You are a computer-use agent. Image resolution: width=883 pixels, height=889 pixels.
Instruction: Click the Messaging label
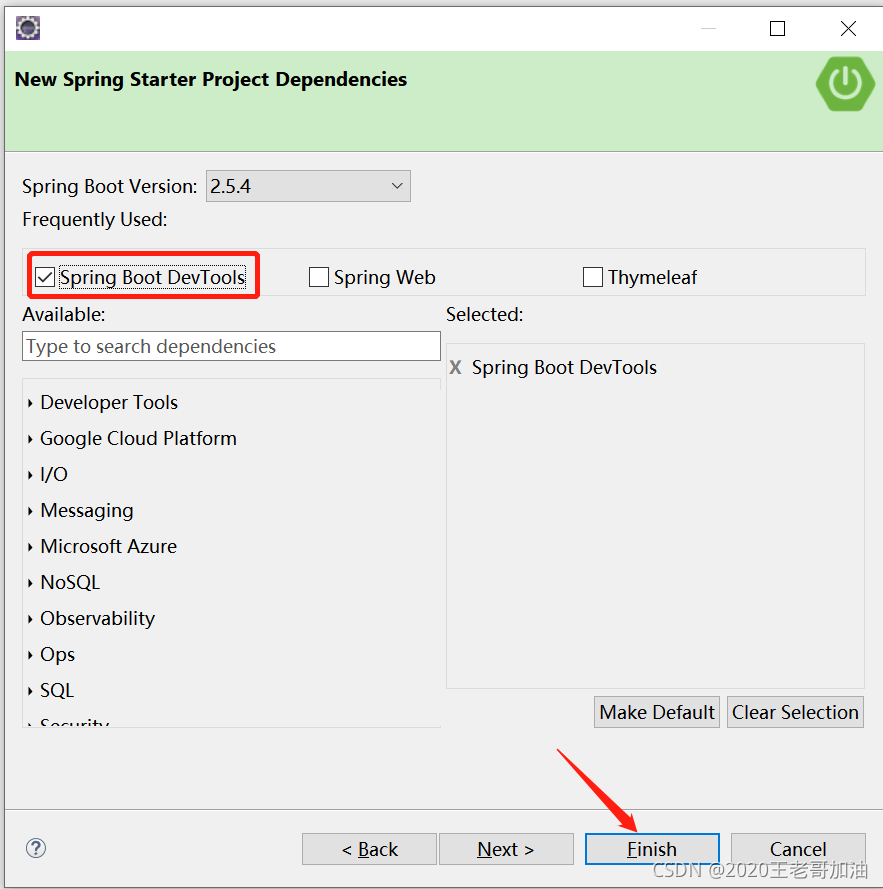87,511
